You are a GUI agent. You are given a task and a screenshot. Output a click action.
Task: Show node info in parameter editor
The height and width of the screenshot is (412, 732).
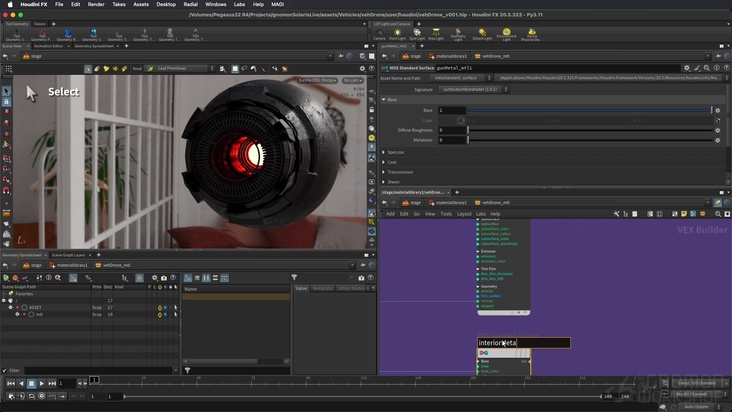click(717, 68)
